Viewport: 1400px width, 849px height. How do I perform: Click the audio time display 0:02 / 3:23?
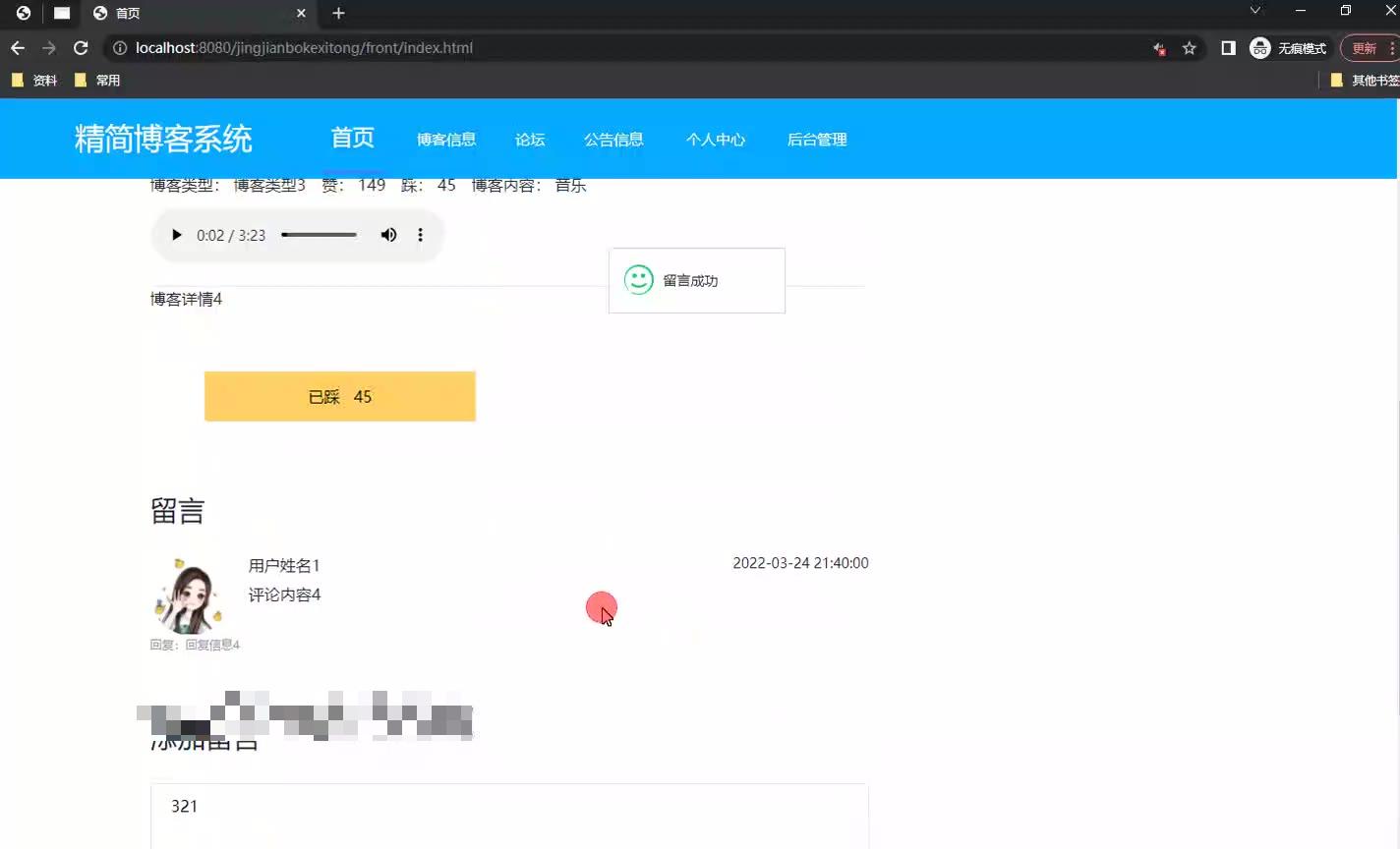click(x=231, y=235)
